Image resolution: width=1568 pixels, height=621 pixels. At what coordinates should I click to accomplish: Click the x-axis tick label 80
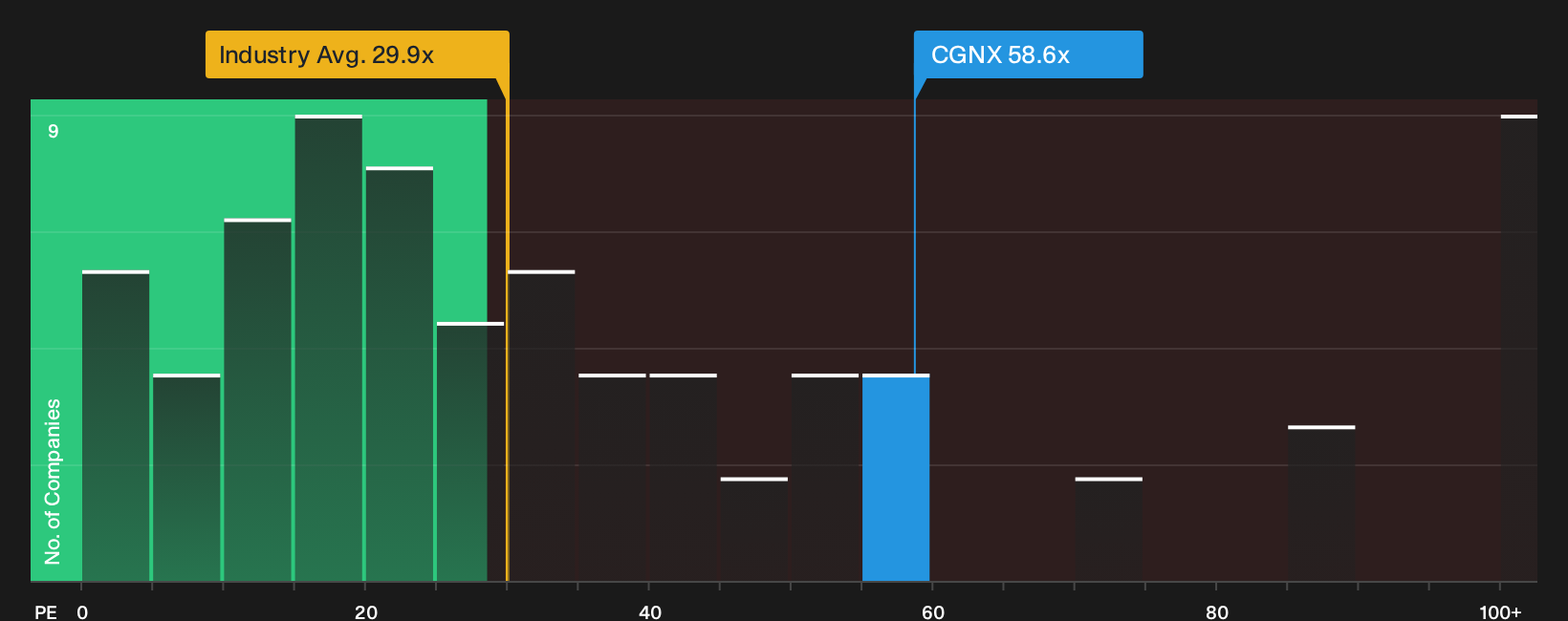click(1217, 611)
